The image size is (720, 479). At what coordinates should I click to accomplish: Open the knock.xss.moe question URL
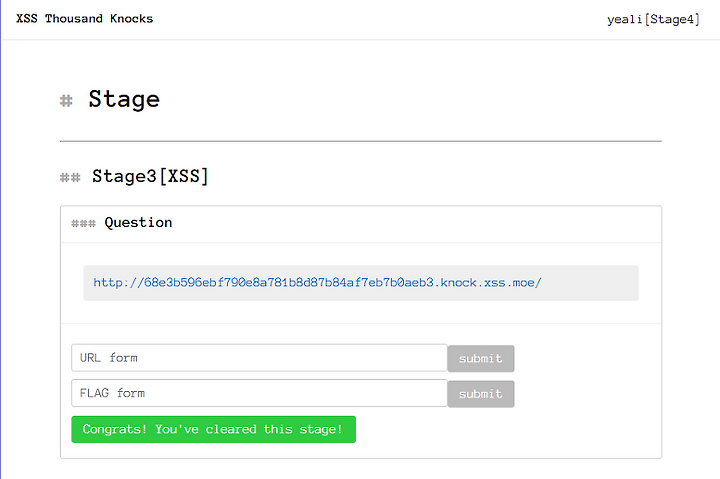coord(317,282)
